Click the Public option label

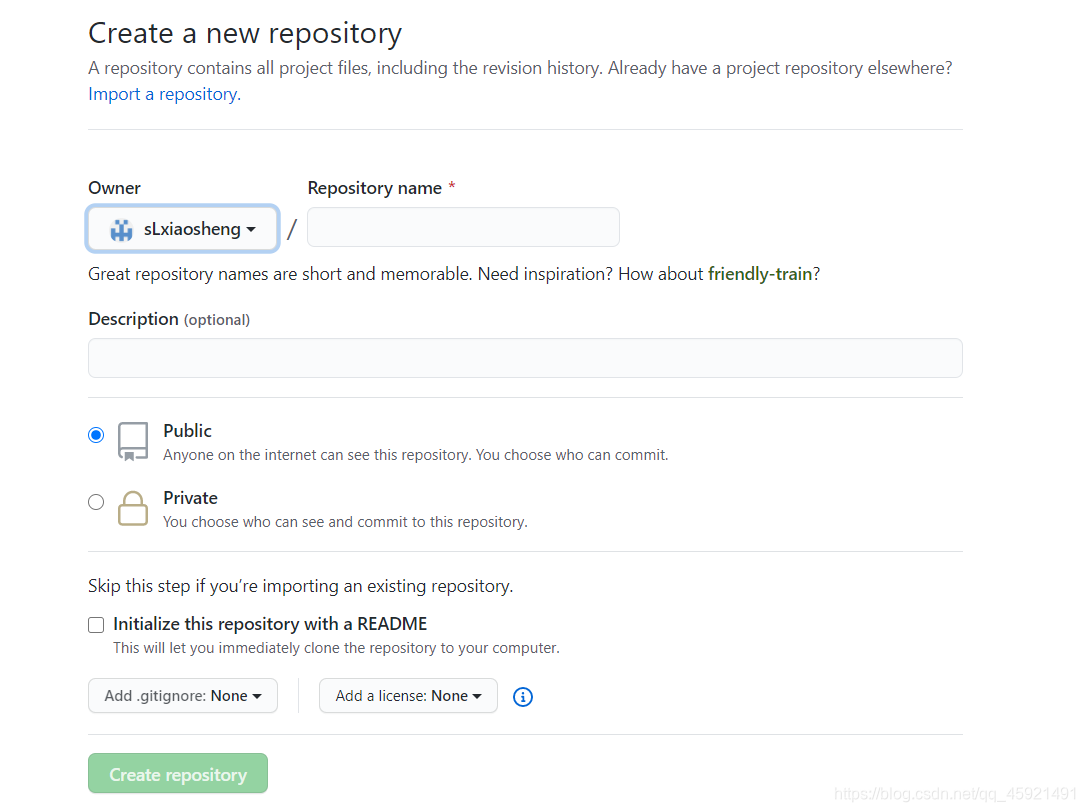pyautogui.click(x=188, y=431)
